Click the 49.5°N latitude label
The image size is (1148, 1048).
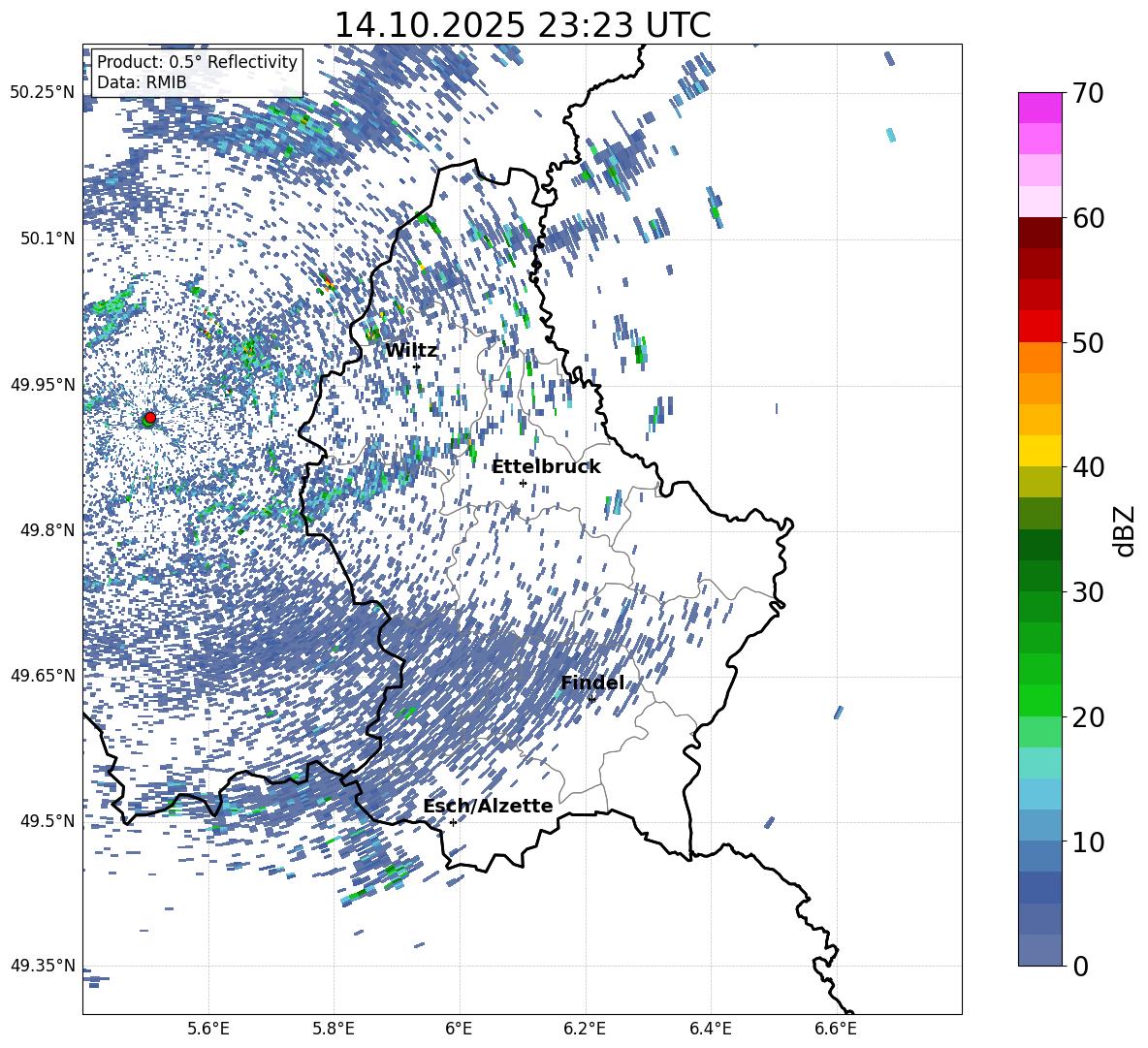coord(47,821)
